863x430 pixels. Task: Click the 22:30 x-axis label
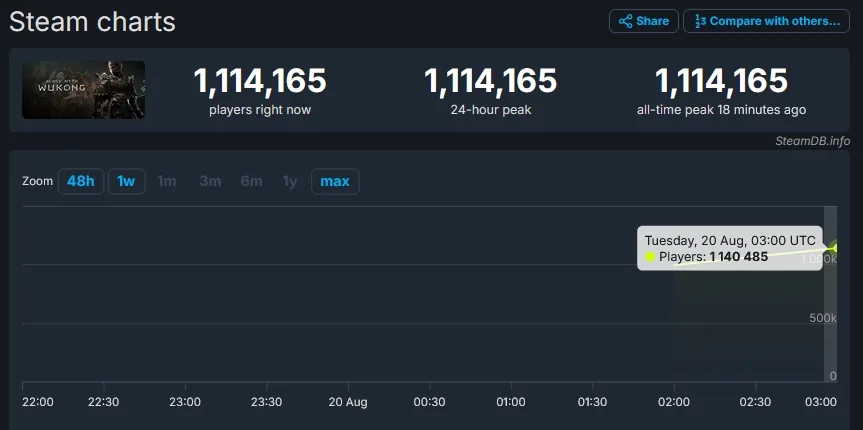click(103, 402)
